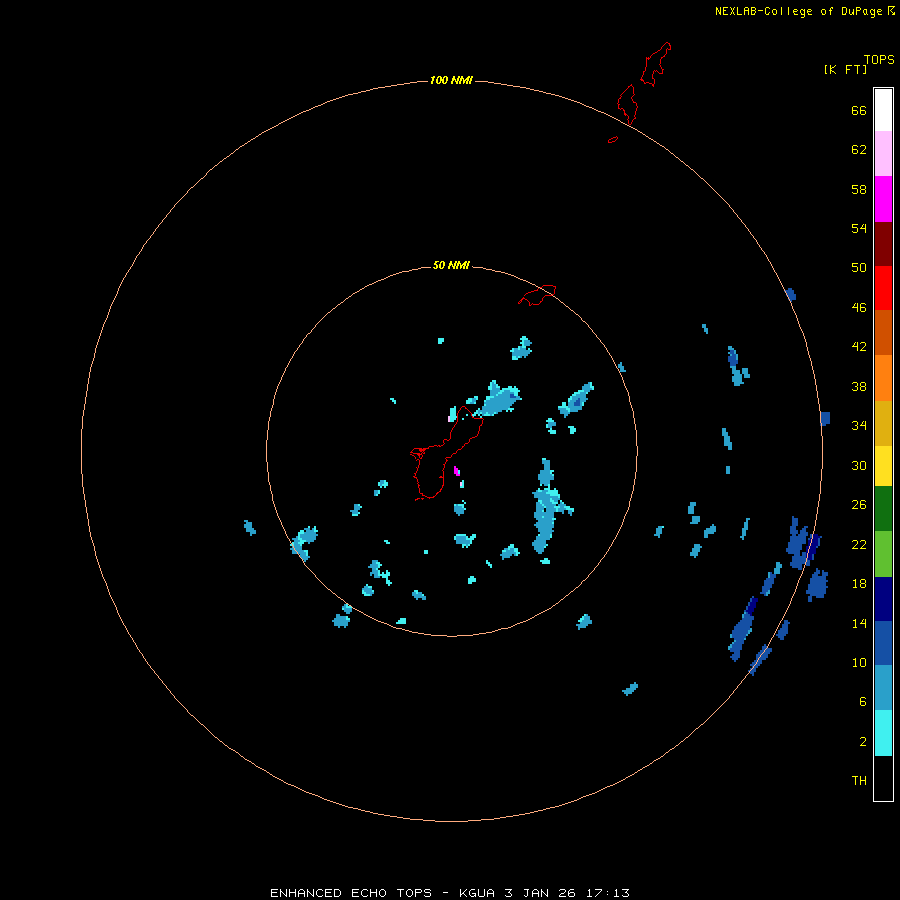
Task: Click the legend value 18
Action: (x=859, y=584)
